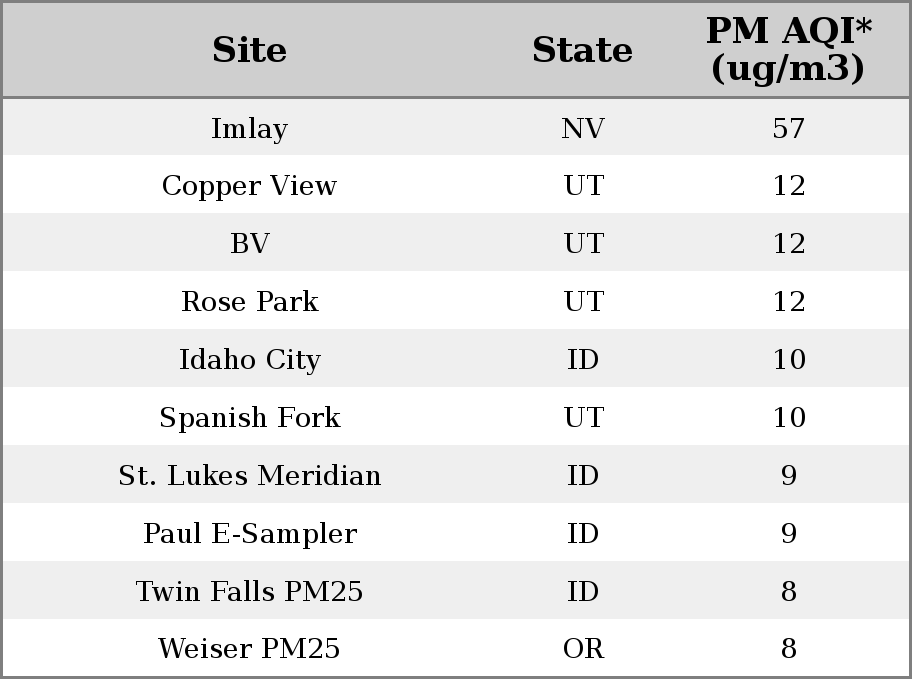Screen dimensions: 912x679
Task: Click the BV site cell
Action: (250, 243)
